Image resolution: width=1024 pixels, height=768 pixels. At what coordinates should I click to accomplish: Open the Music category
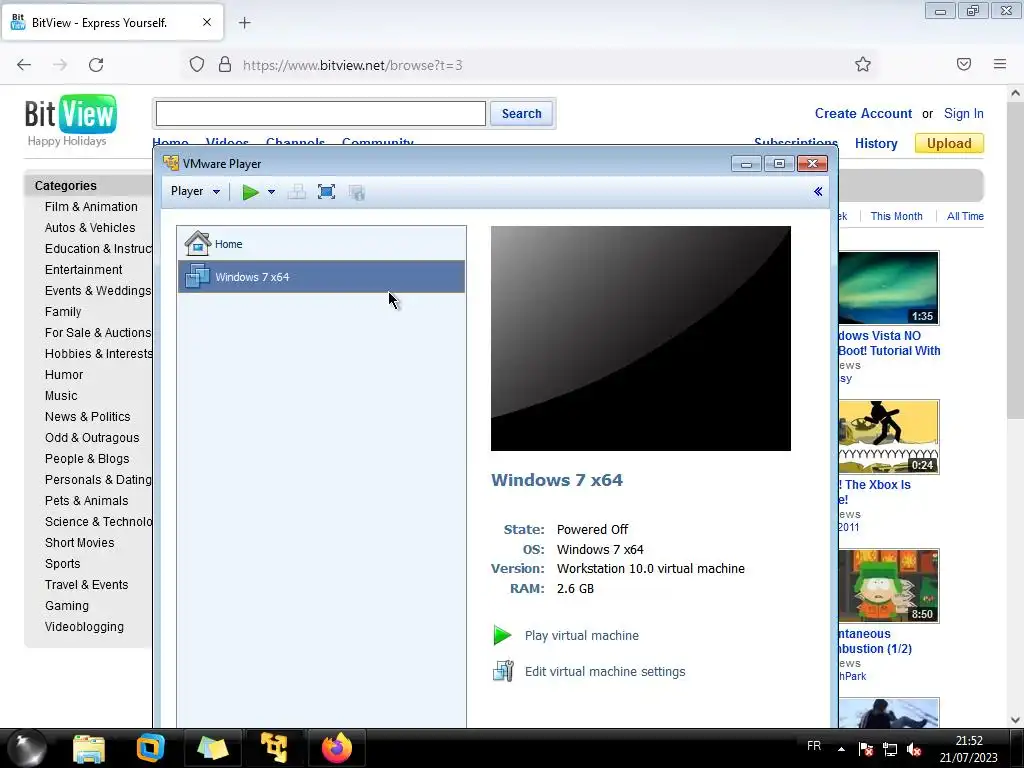pos(61,396)
